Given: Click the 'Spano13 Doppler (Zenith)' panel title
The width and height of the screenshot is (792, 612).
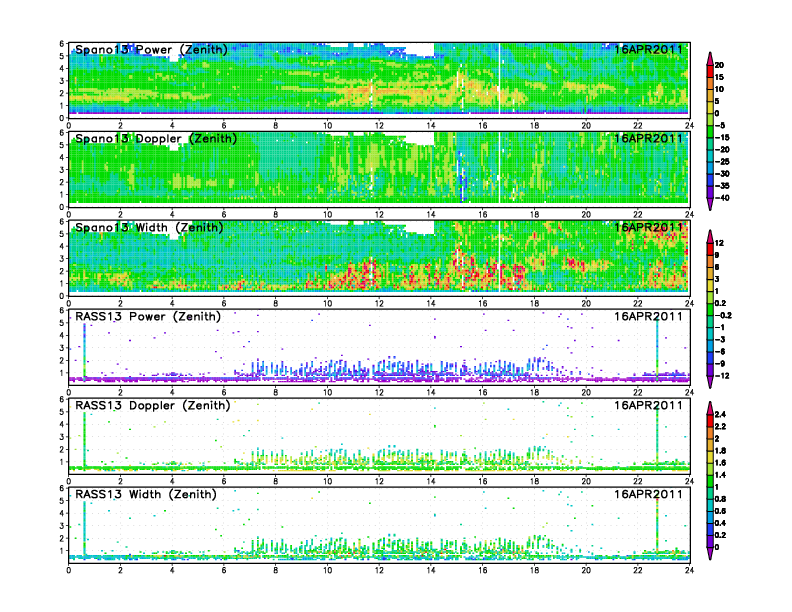Looking at the screenshot, I should point(156,138).
